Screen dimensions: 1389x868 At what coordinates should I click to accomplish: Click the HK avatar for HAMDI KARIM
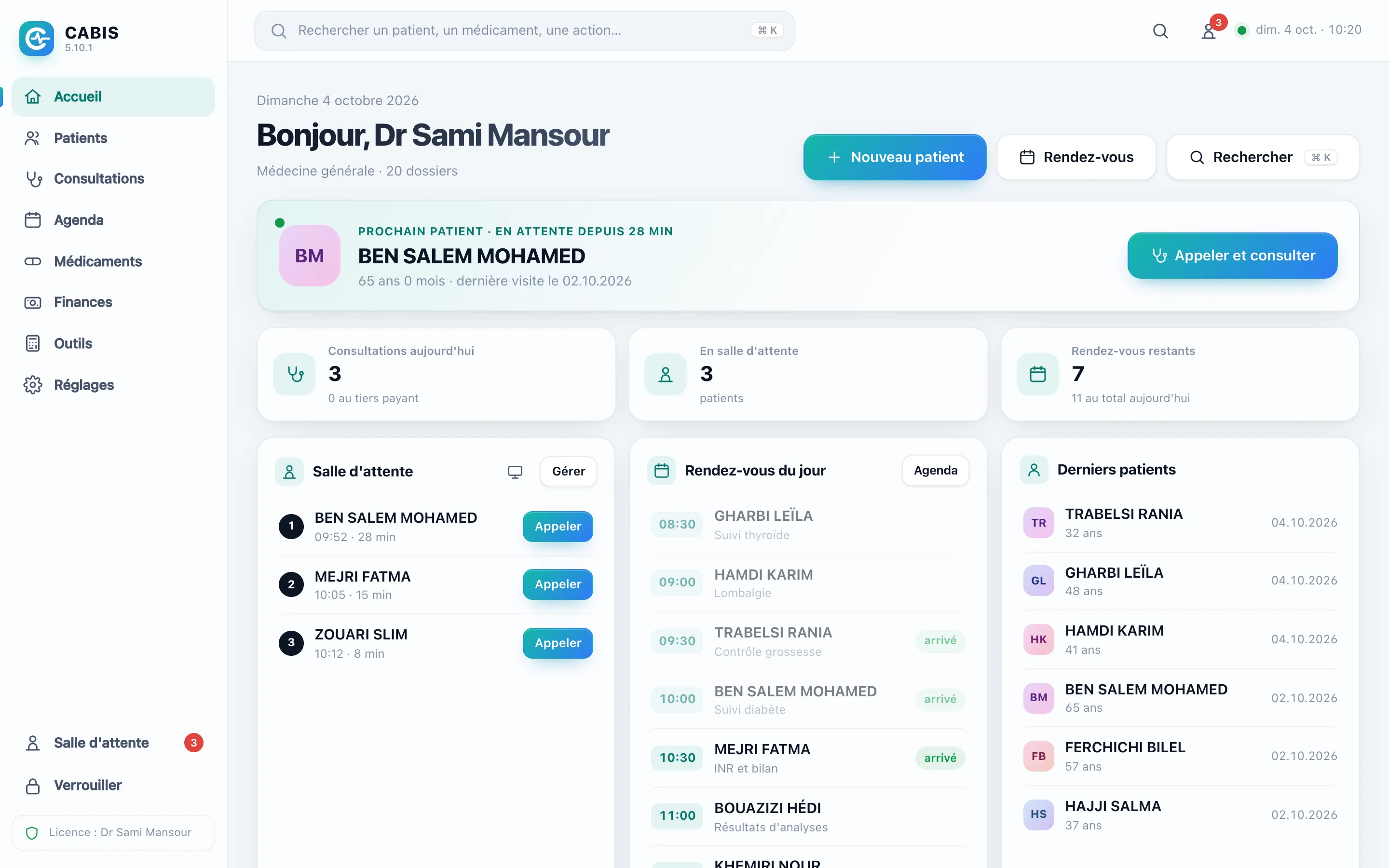coord(1038,639)
